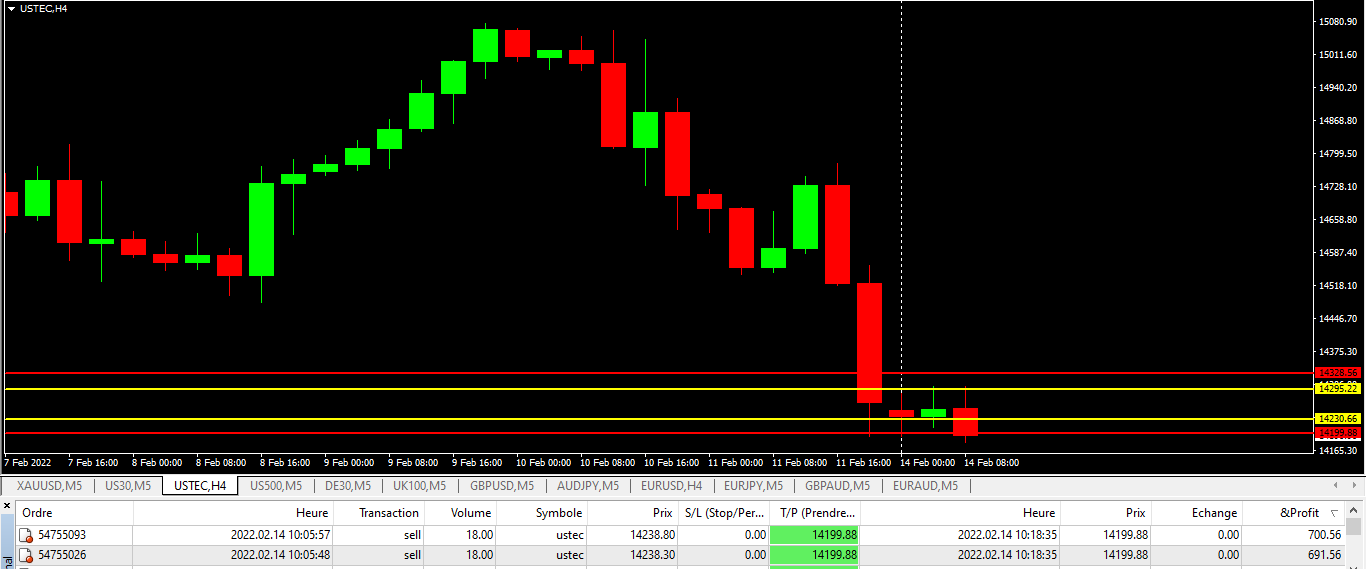Click the Symbole column header
Screen dimensions: 1366x569
click(x=558, y=513)
